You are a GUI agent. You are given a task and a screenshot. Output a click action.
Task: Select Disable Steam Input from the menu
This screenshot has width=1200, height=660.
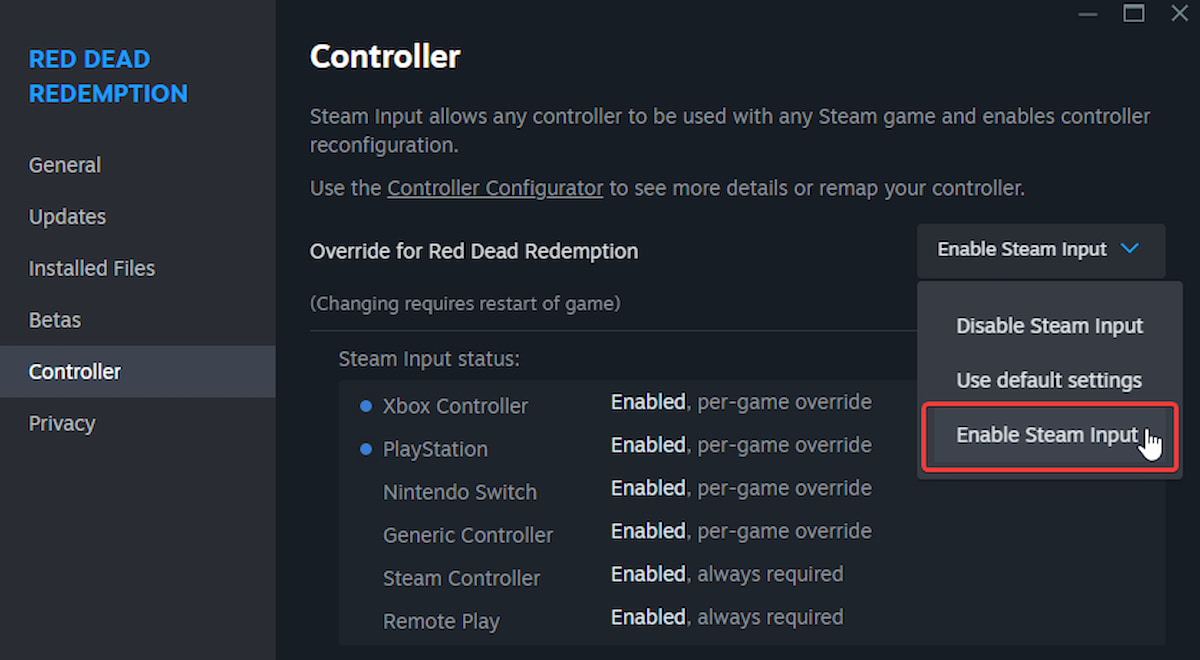coord(1049,325)
